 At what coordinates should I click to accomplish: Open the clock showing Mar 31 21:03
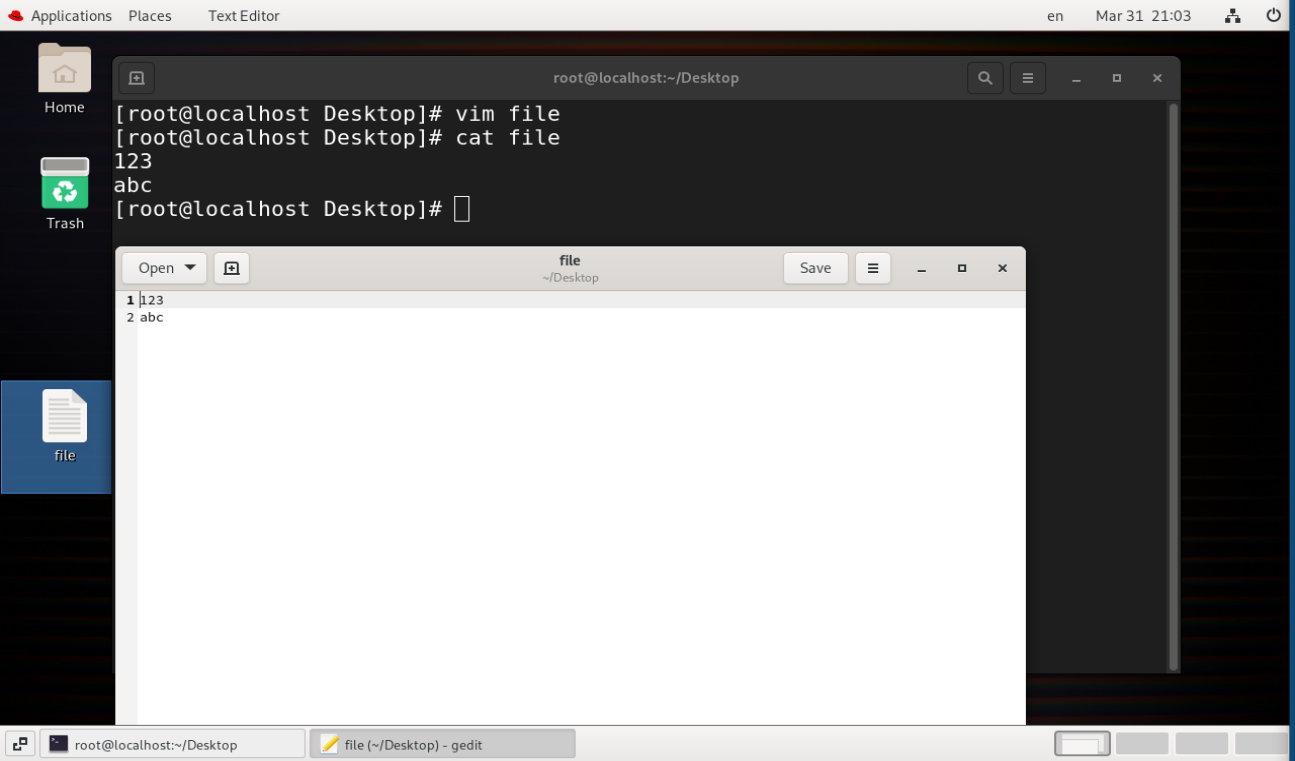point(1143,16)
